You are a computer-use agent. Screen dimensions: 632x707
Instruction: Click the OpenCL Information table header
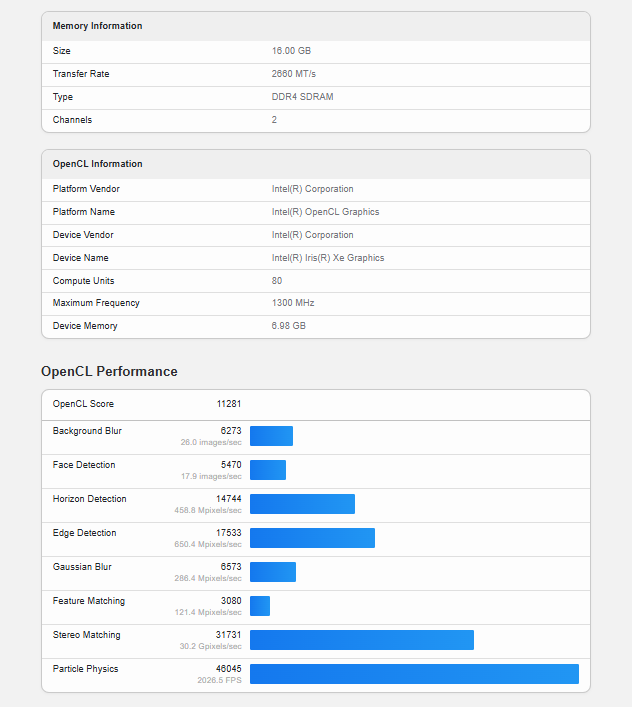[x=98, y=164]
